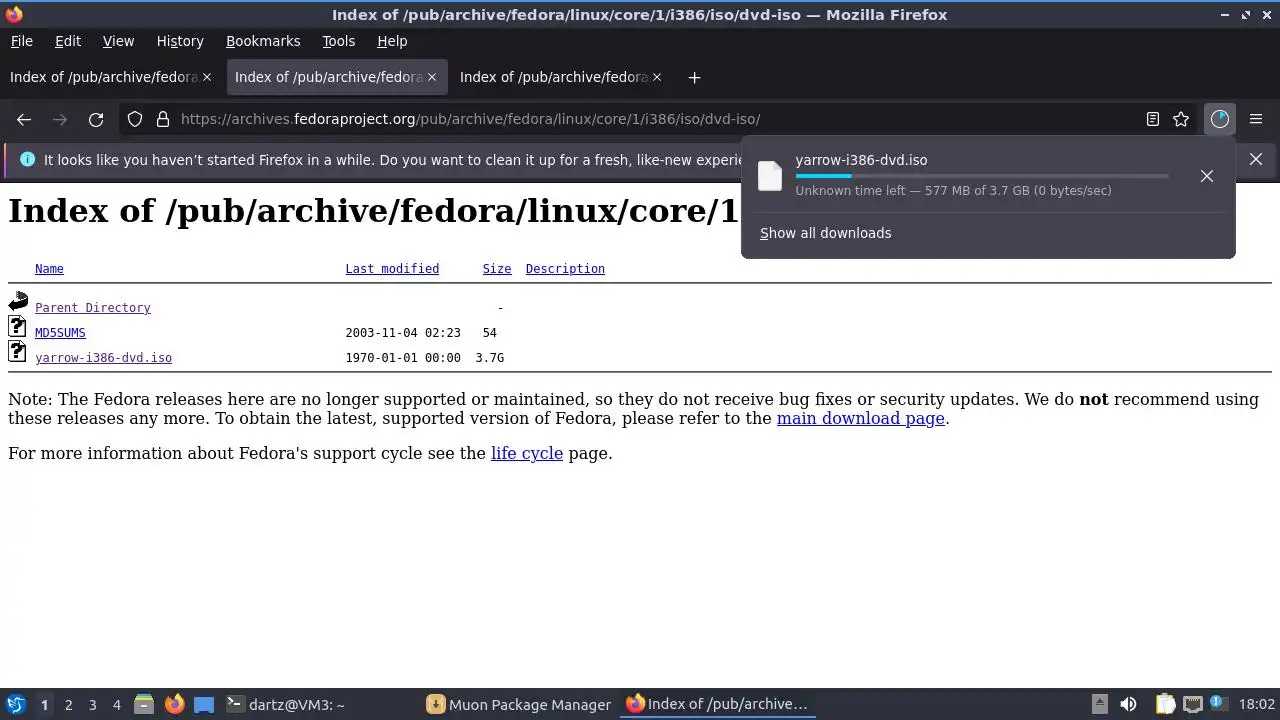
Task: Open the Edit menu
Action: [68, 41]
